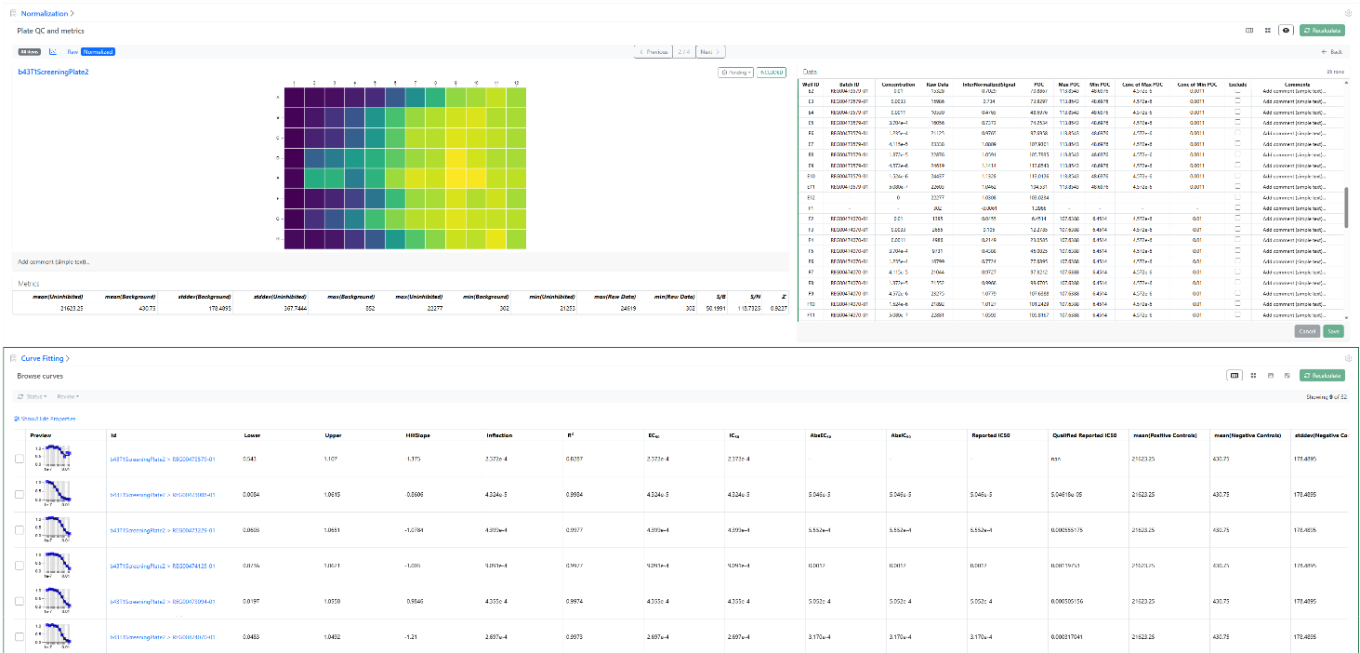Sort curves by HillSlope column header

coord(417,435)
